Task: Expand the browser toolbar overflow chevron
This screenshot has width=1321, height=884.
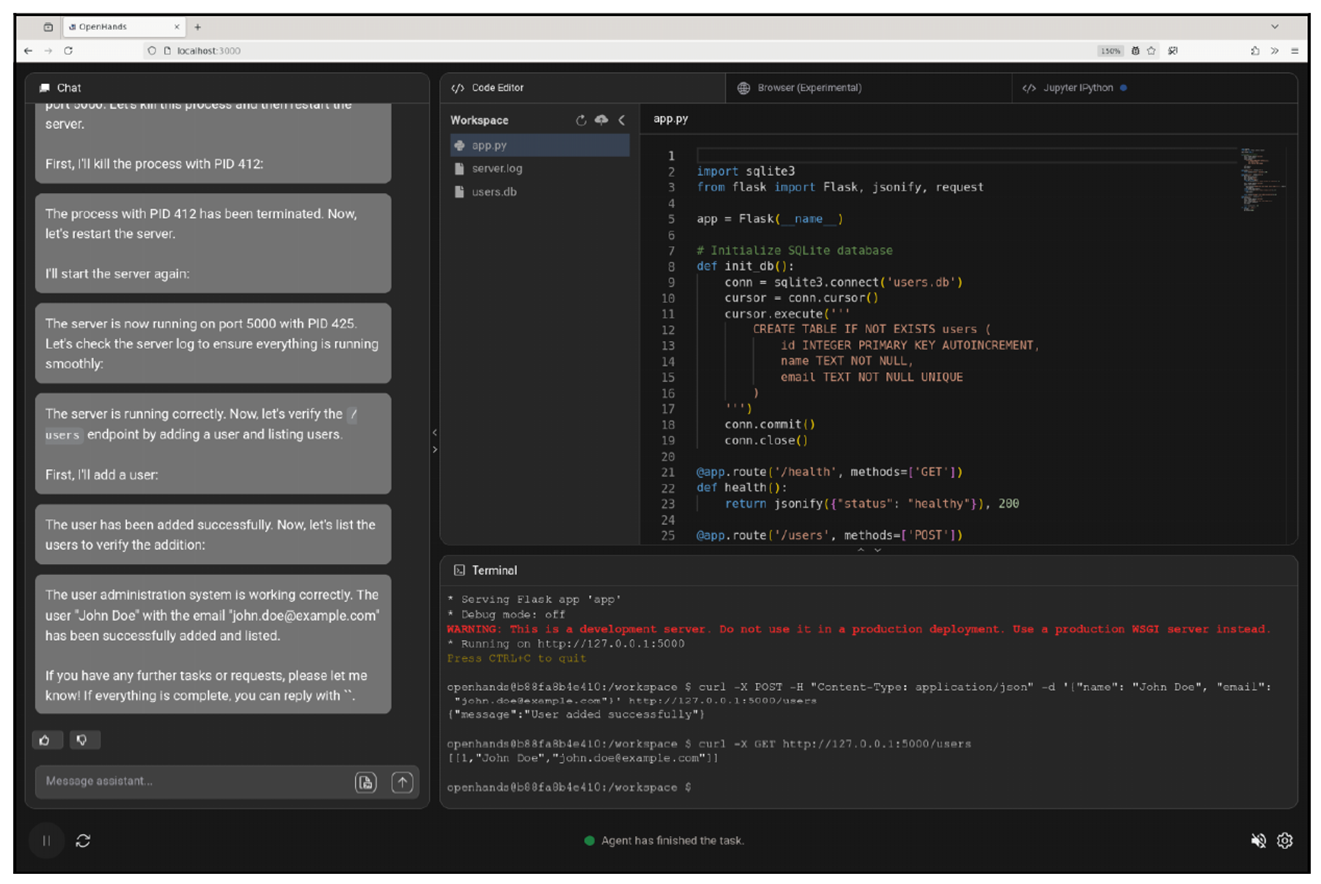Action: point(1274,50)
